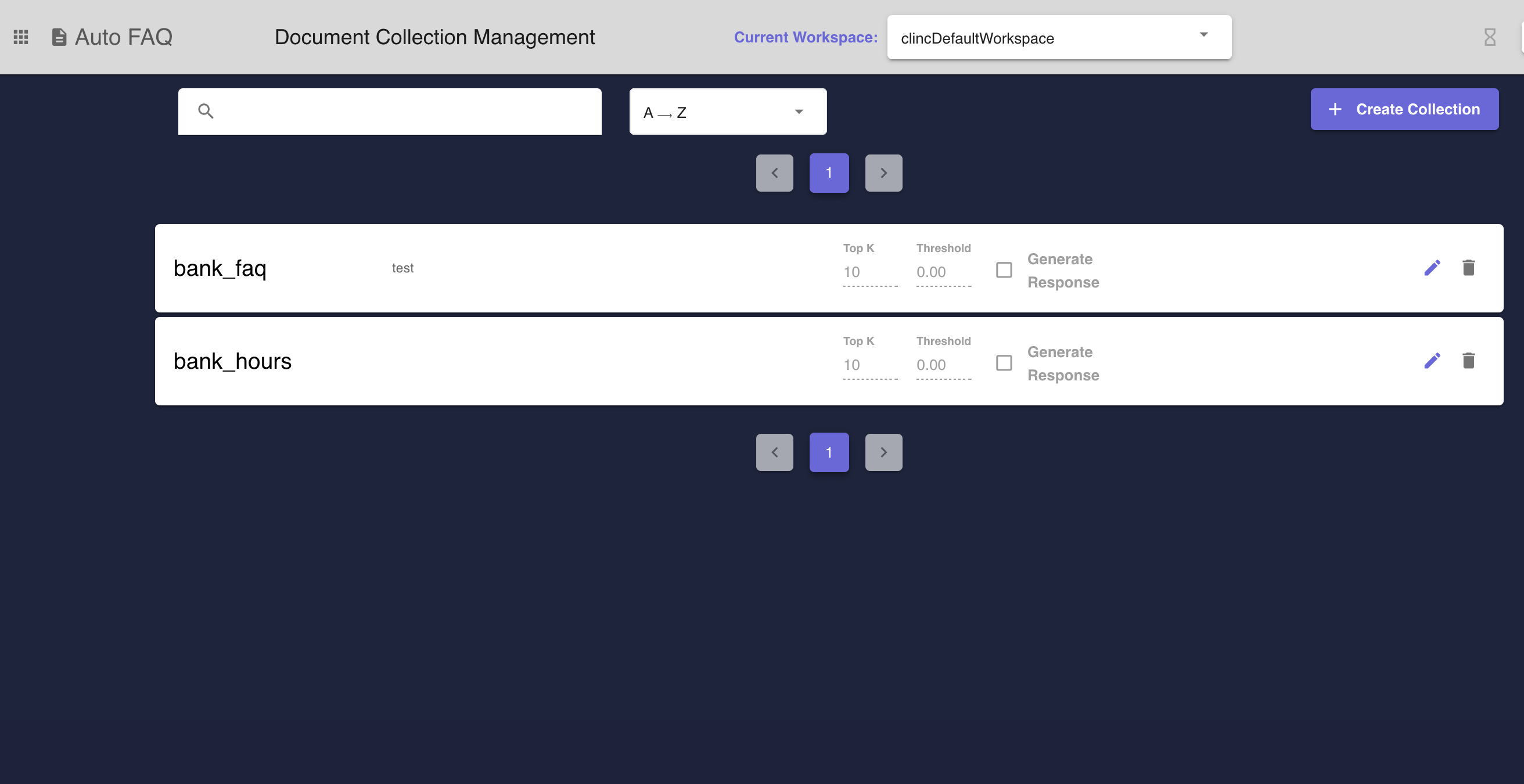Click the hourglass icon in the header
The width and height of the screenshot is (1524, 784).
pyautogui.click(x=1490, y=37)
